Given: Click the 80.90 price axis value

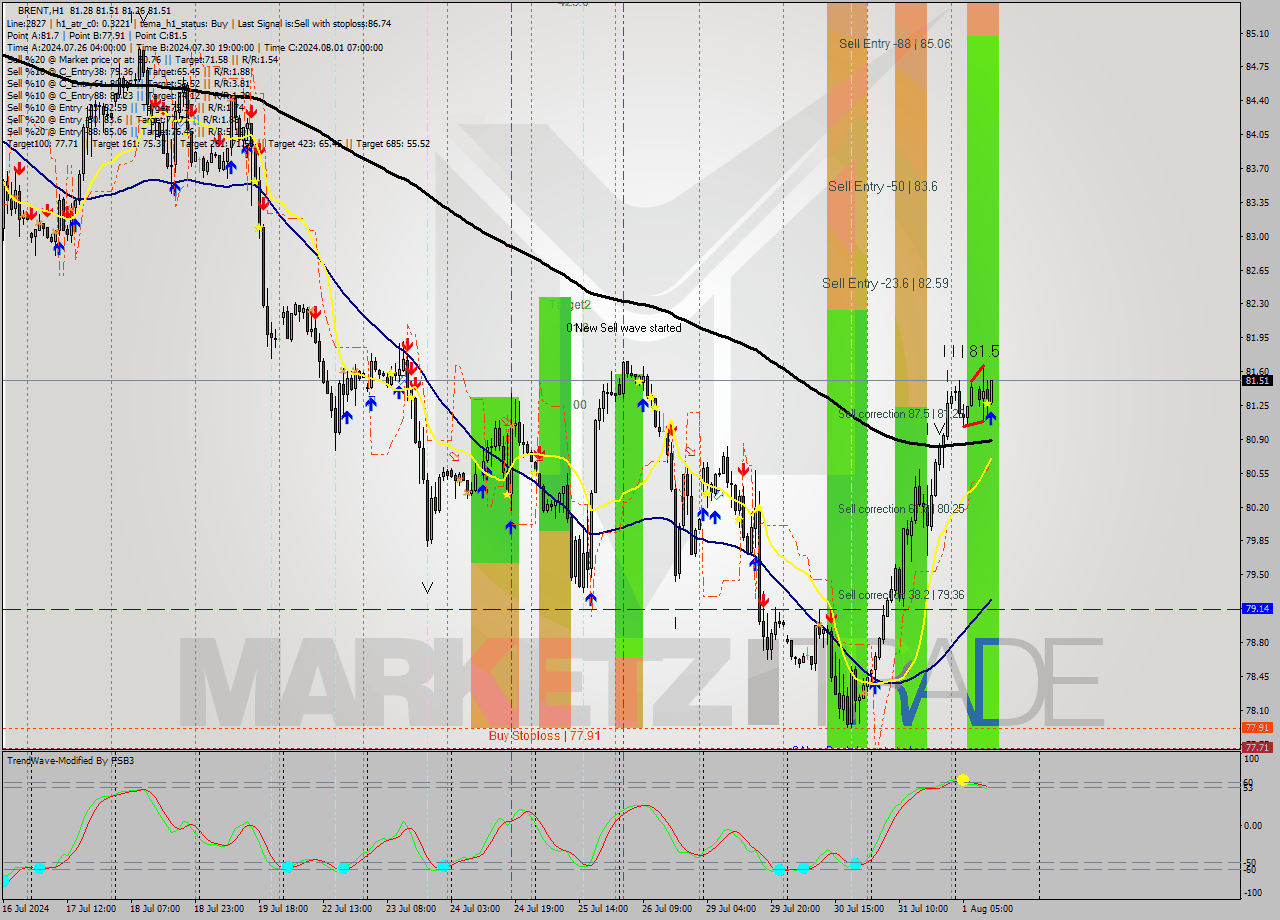Looking at the screenshot, I should [1257, 440].
